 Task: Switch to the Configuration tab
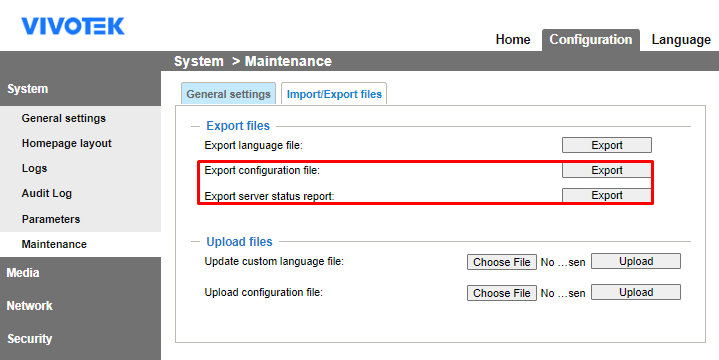(x=591, y=40)
